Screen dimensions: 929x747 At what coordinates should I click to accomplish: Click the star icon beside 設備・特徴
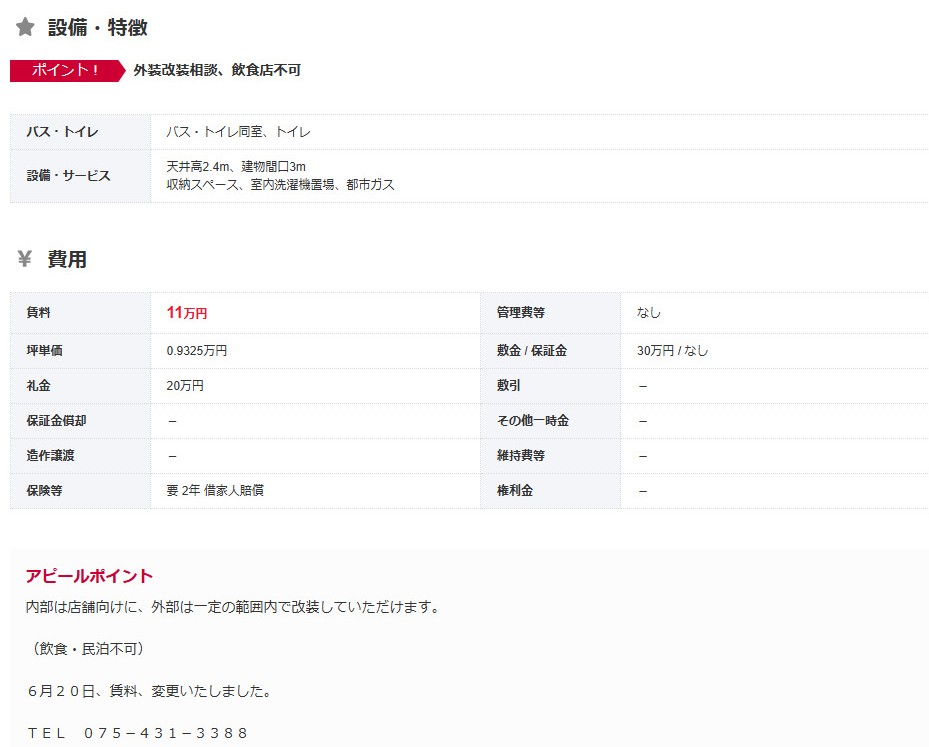25,28
